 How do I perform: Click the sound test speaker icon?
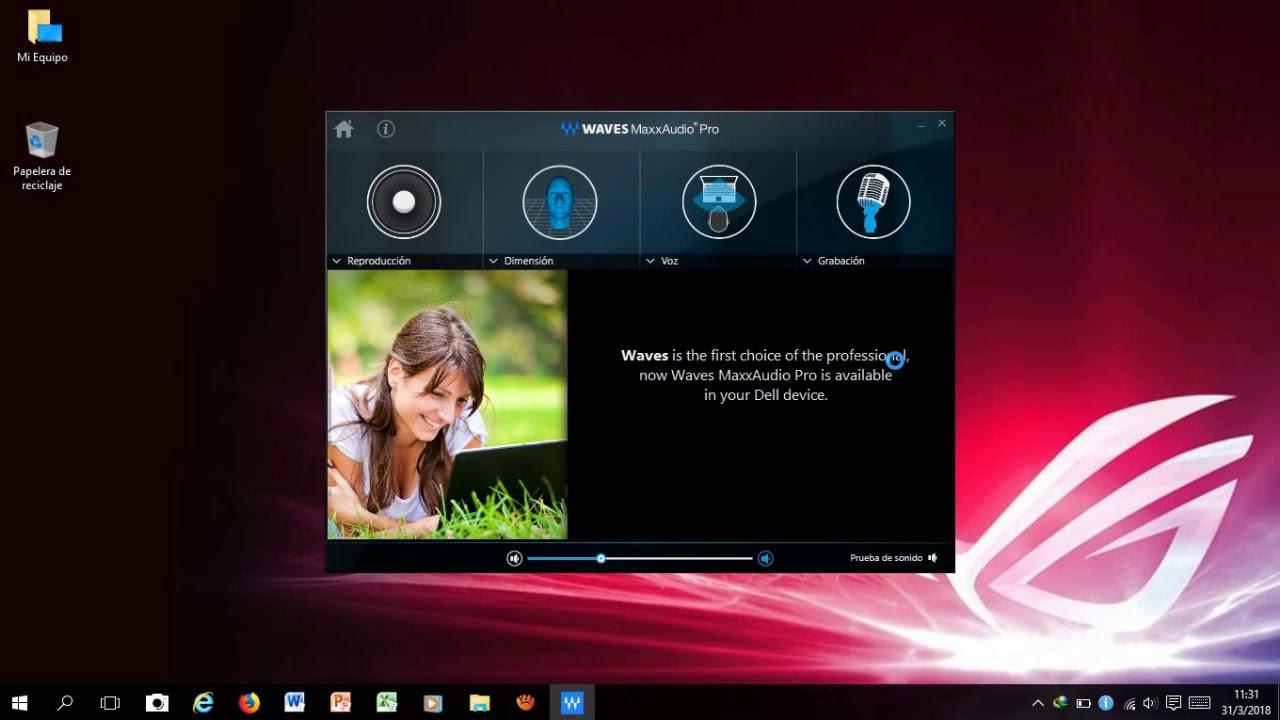click(932, 558)
